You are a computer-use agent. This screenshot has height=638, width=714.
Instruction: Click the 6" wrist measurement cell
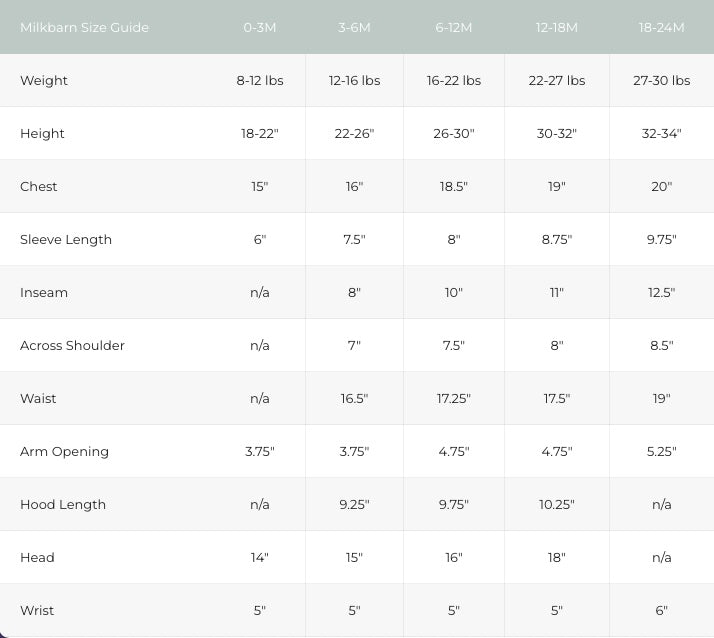(x=661, y=610)
